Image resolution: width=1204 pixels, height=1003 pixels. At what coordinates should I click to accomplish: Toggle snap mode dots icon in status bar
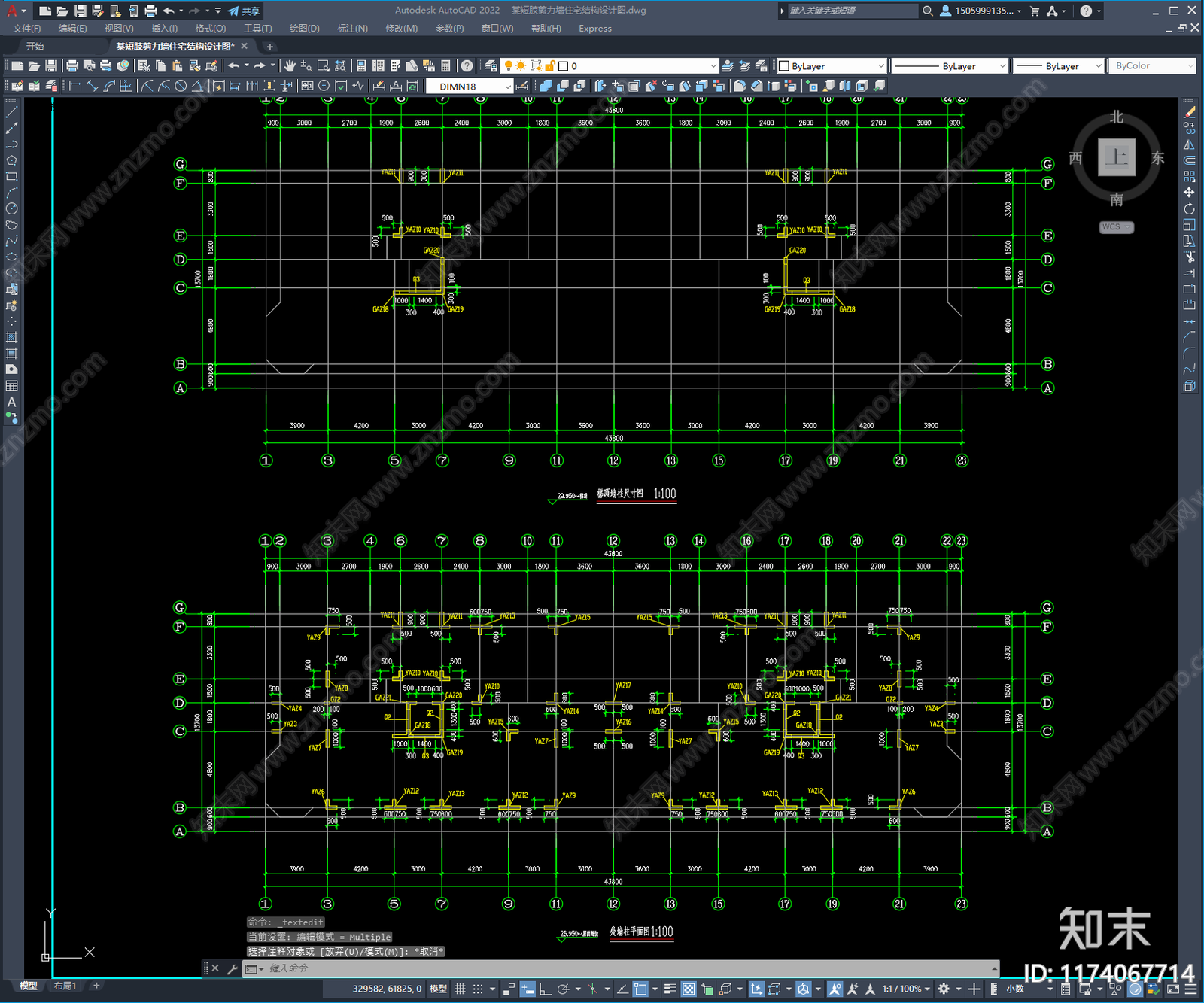tap(478, 989)
